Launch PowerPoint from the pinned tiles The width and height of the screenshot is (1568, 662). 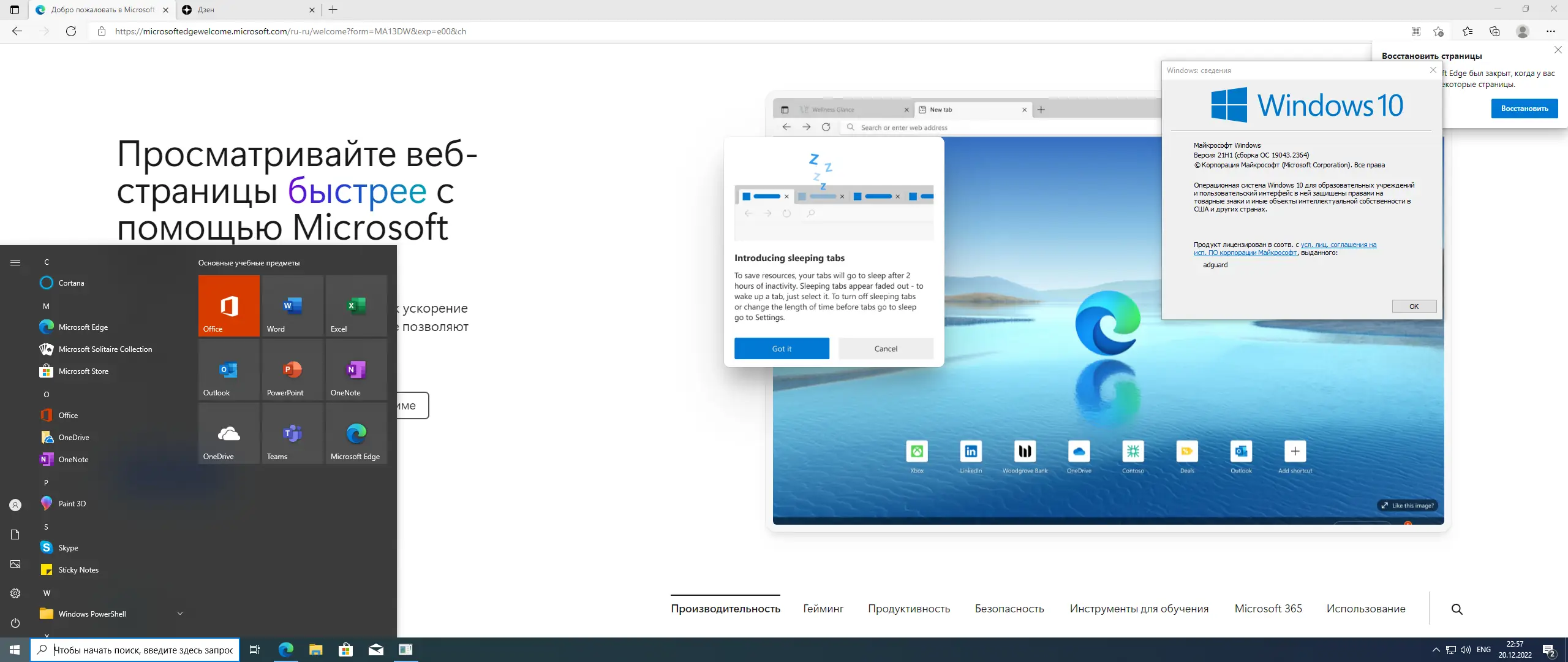point(292,370)
